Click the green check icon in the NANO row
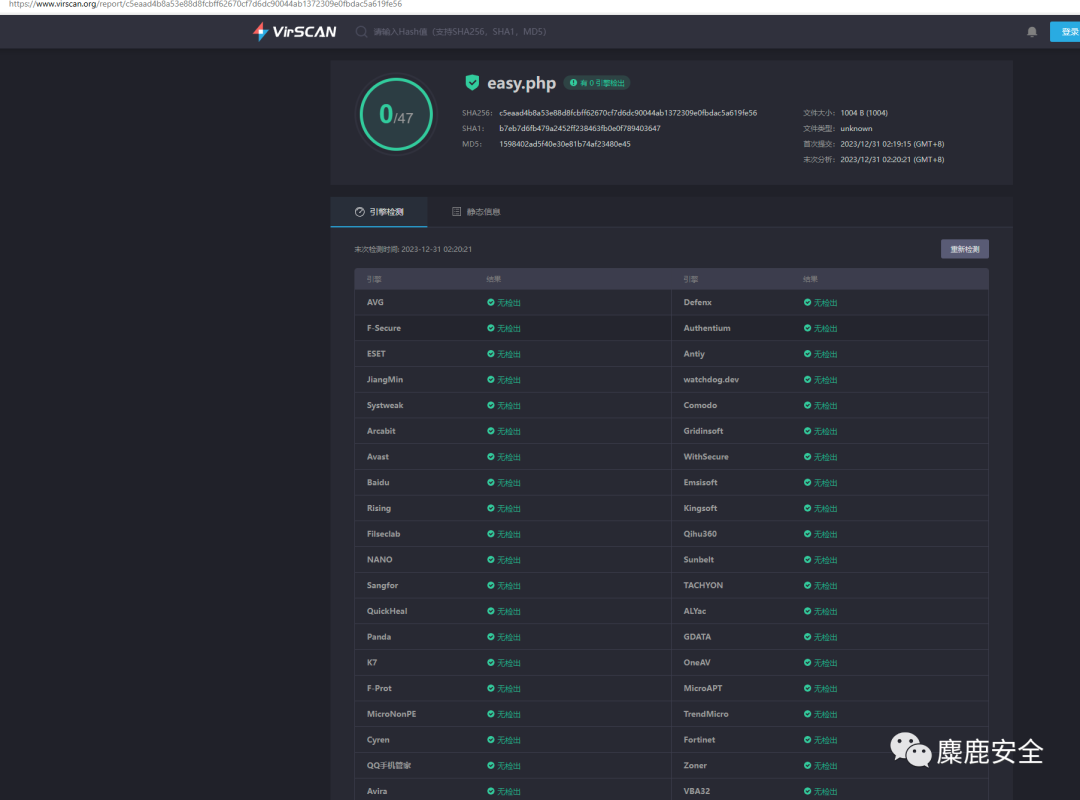This screenshot has height=800, width=1080. tap(490, 560)
